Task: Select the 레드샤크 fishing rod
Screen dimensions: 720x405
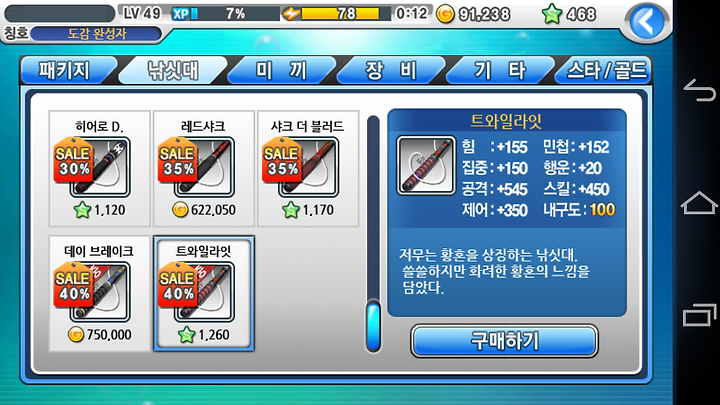Action: coord(204,169)
